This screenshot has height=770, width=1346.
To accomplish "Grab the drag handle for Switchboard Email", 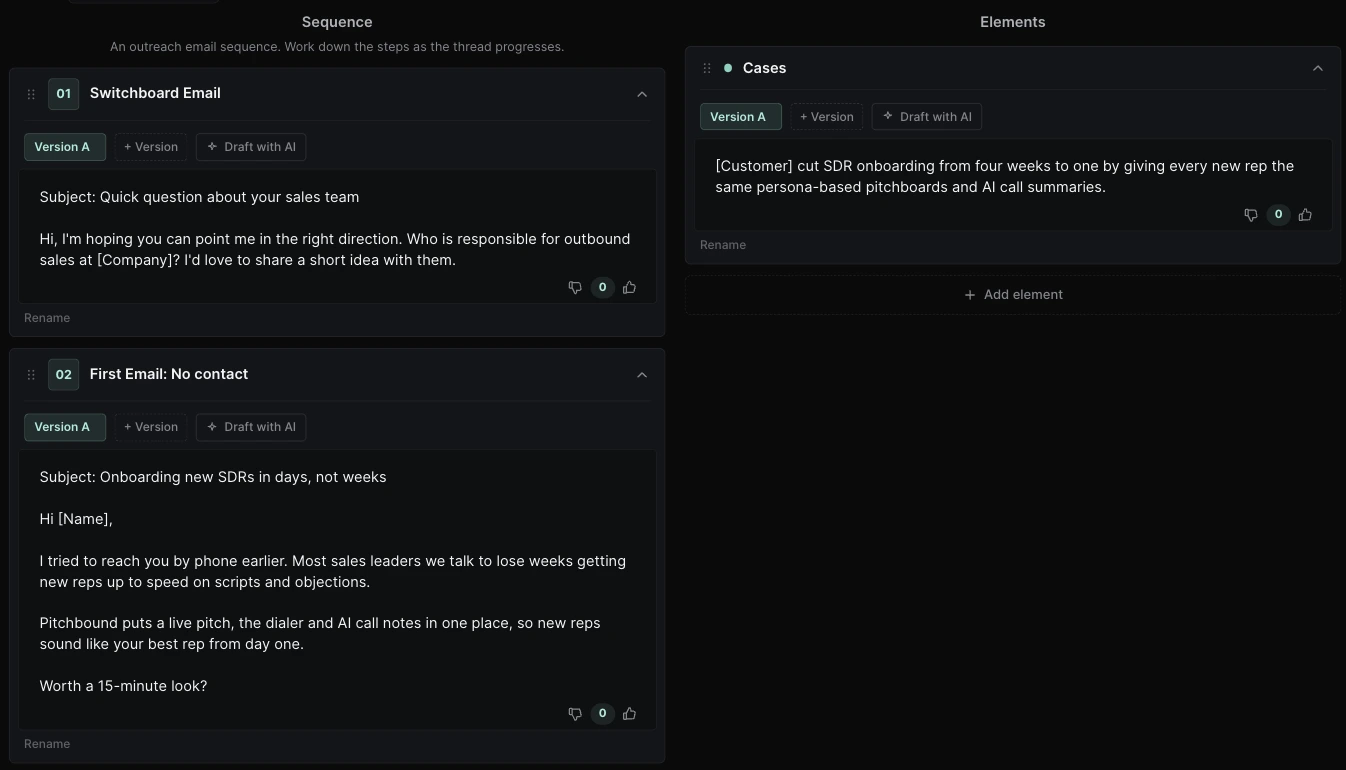I will [x=31, y=94].
